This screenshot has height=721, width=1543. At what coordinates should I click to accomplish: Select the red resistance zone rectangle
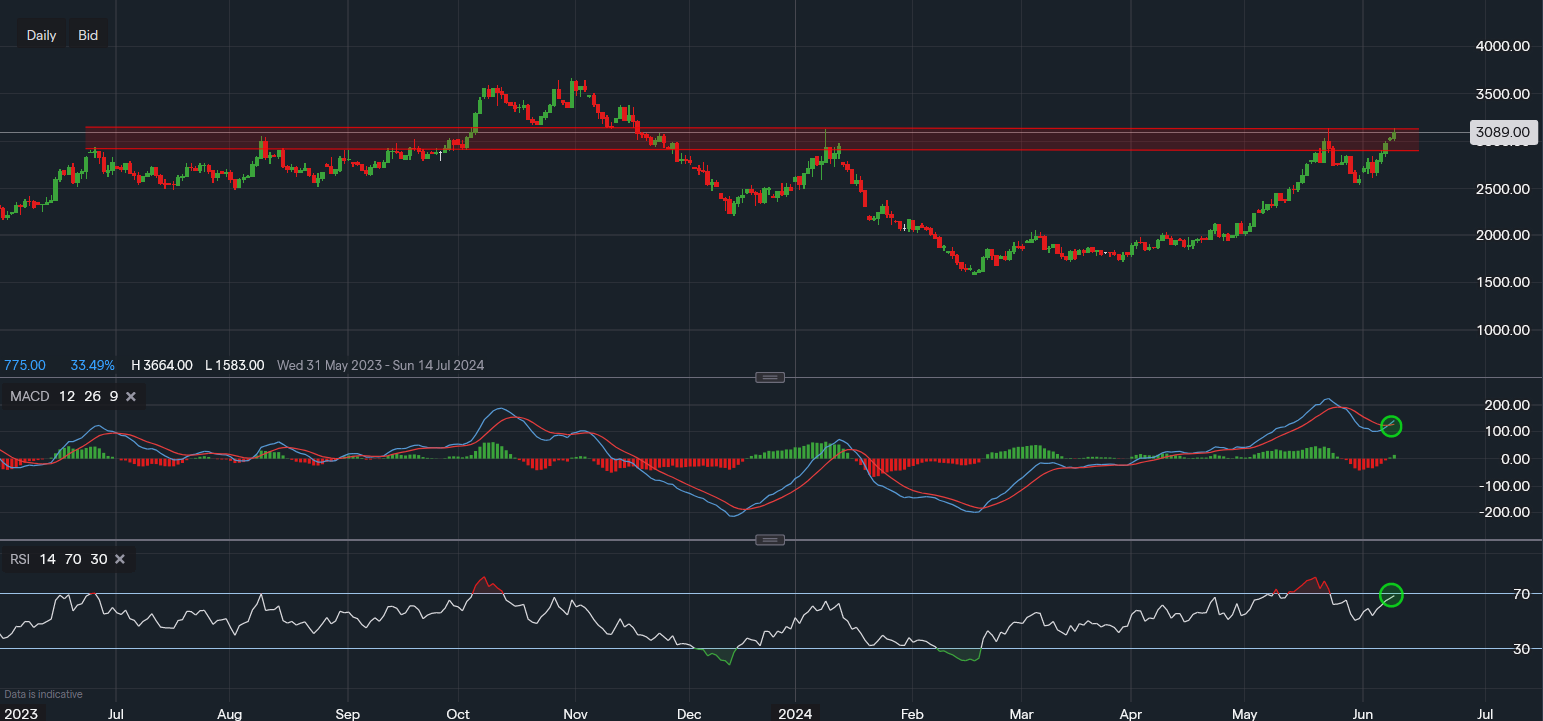click(x=750, y=139)
